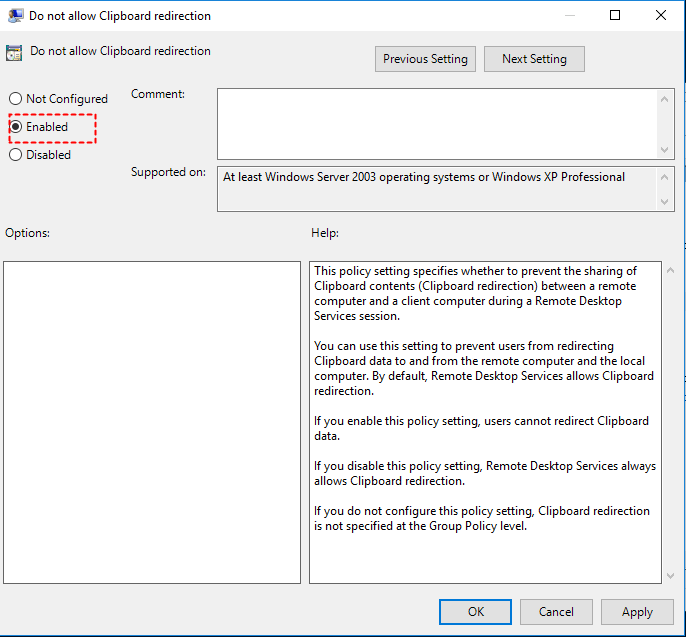This screenshot has width=686, height=637.
Task: Minimize the policy setting window
Action: [x=569, y=15]
